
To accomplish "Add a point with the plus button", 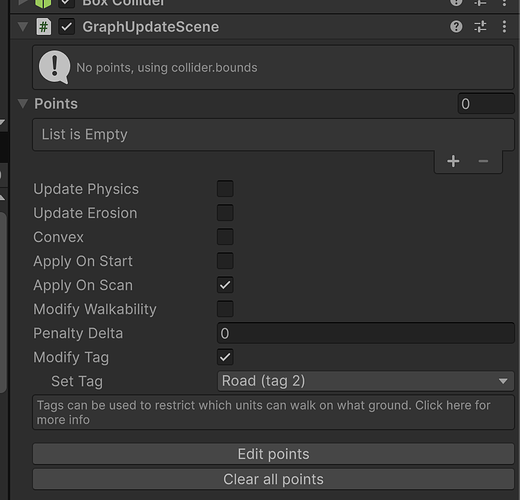I will [x=453, y=161].
